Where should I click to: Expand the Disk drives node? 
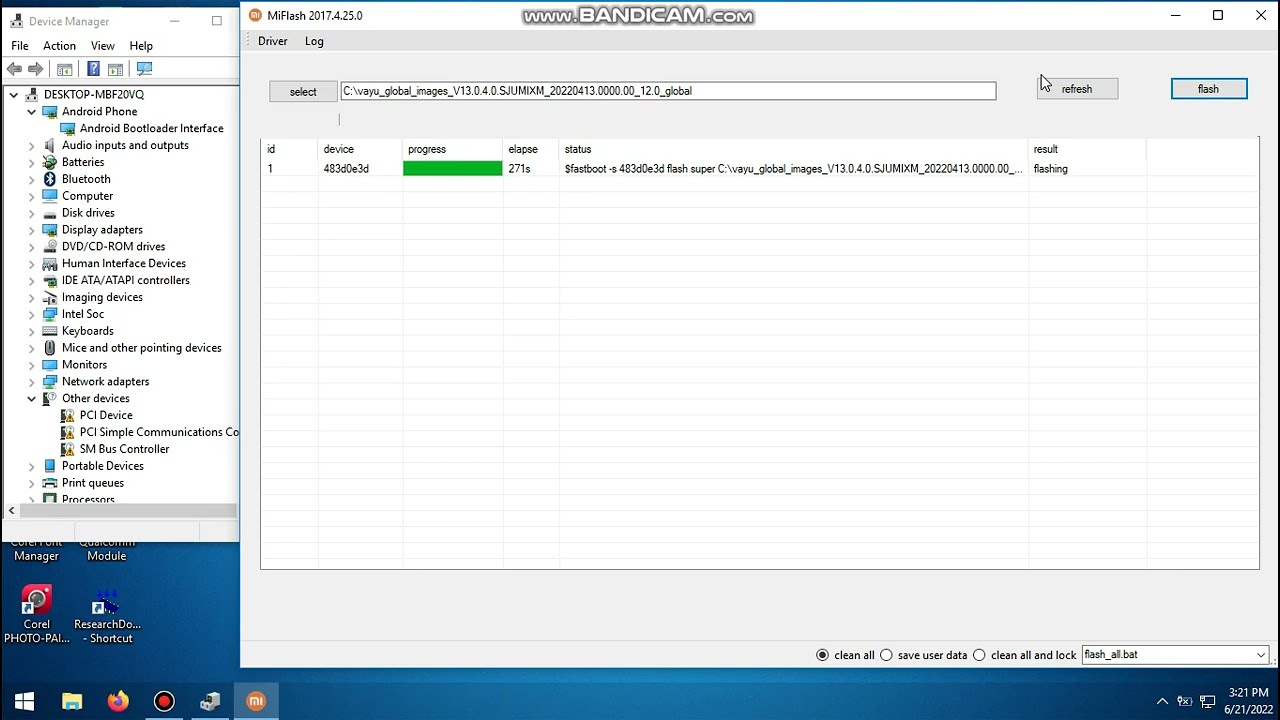pos(31,213)
